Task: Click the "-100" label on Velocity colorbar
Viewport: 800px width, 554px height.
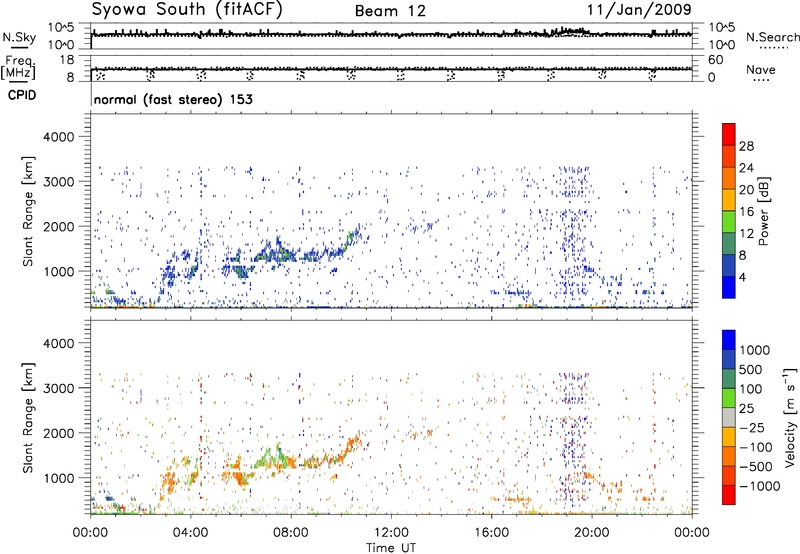Action: tap(756, 447)
